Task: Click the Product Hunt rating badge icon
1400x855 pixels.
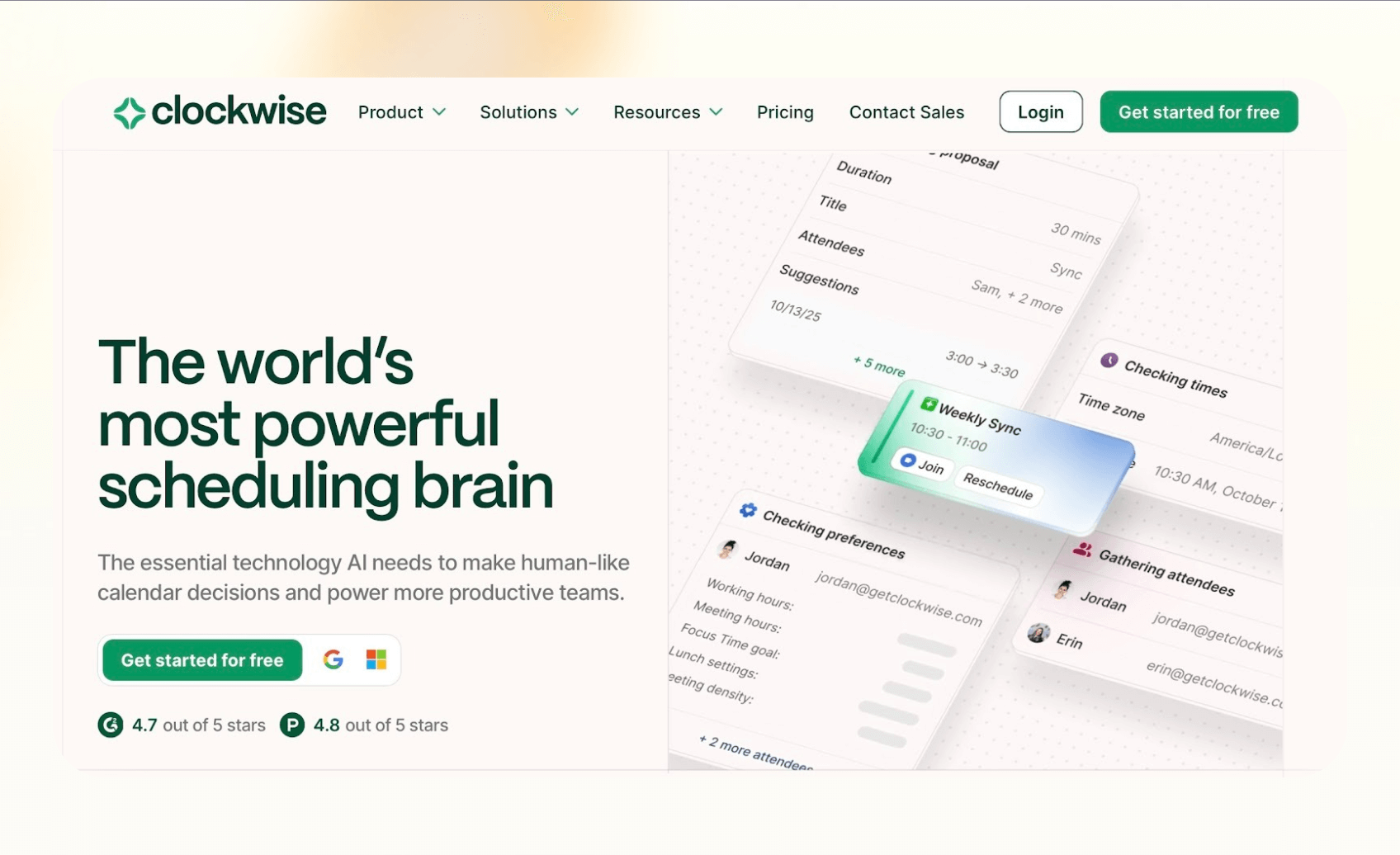Action: [292, 725]
